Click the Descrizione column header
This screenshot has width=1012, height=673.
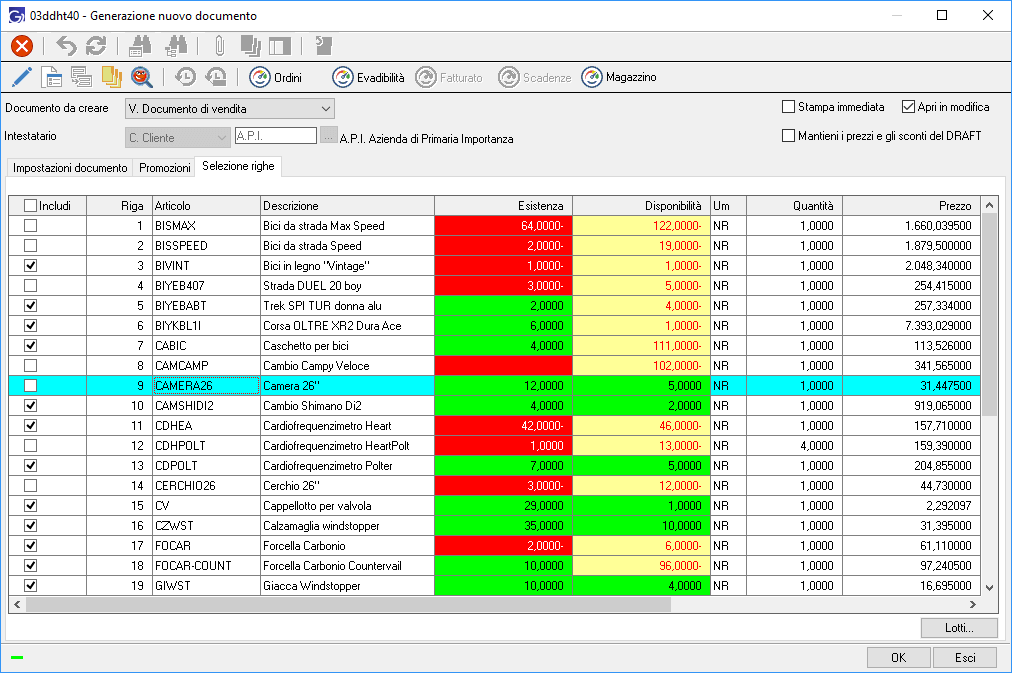(347, 206)
